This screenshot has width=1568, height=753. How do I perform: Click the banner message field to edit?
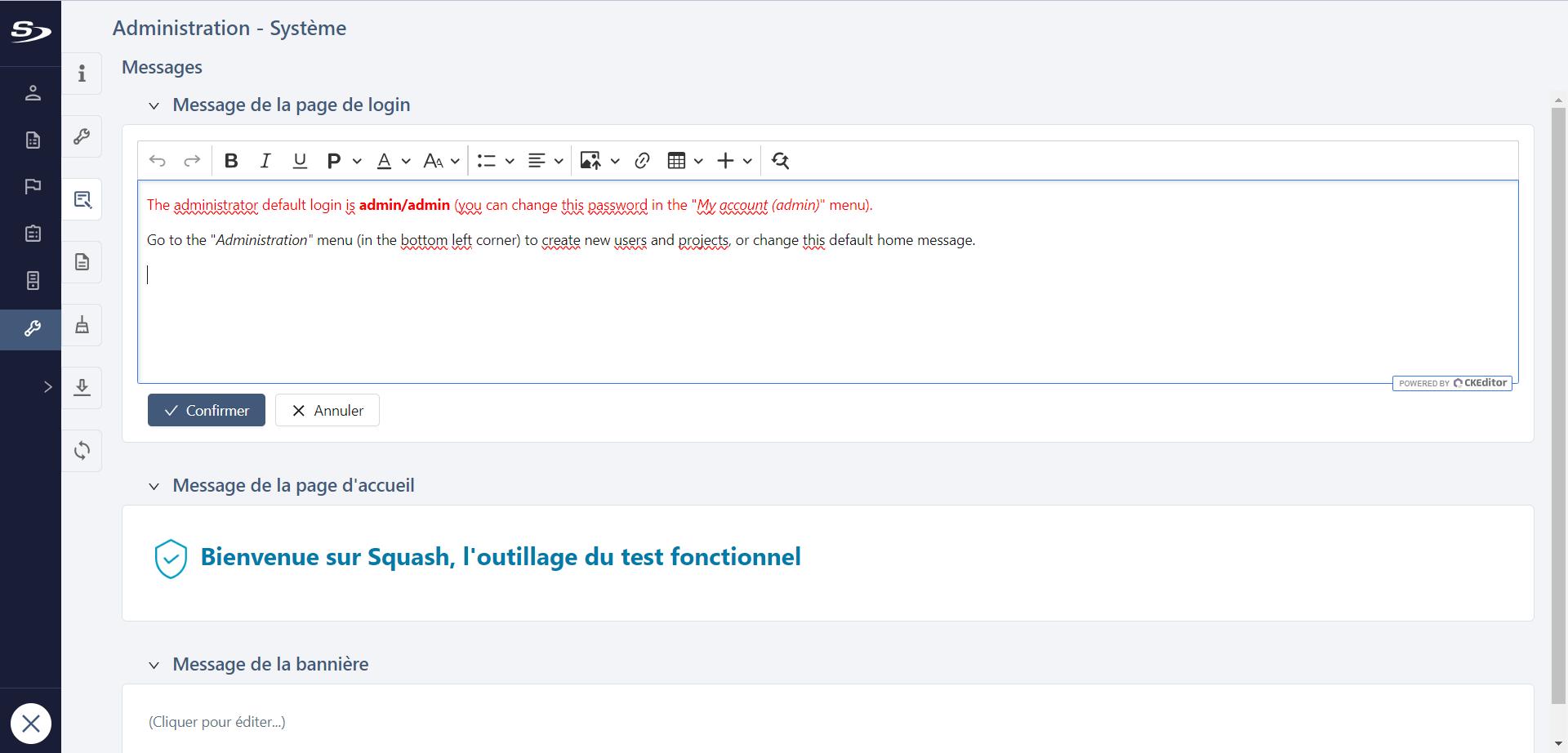pyautogui.click(x=216, y=721)
